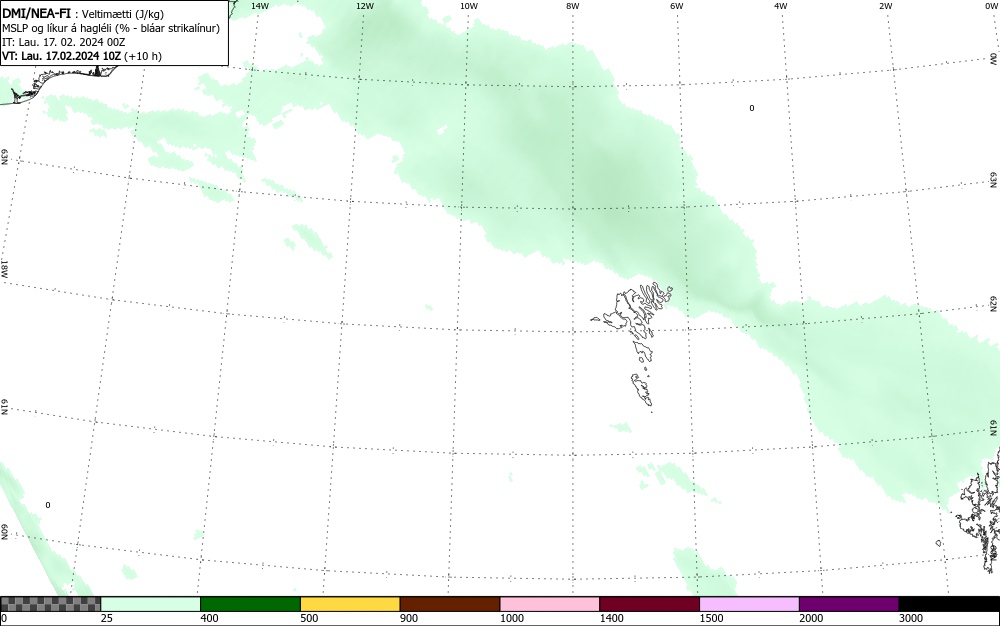Click the legend value 1000
This screenshot has width=1000, height=626.
point(511,618)
